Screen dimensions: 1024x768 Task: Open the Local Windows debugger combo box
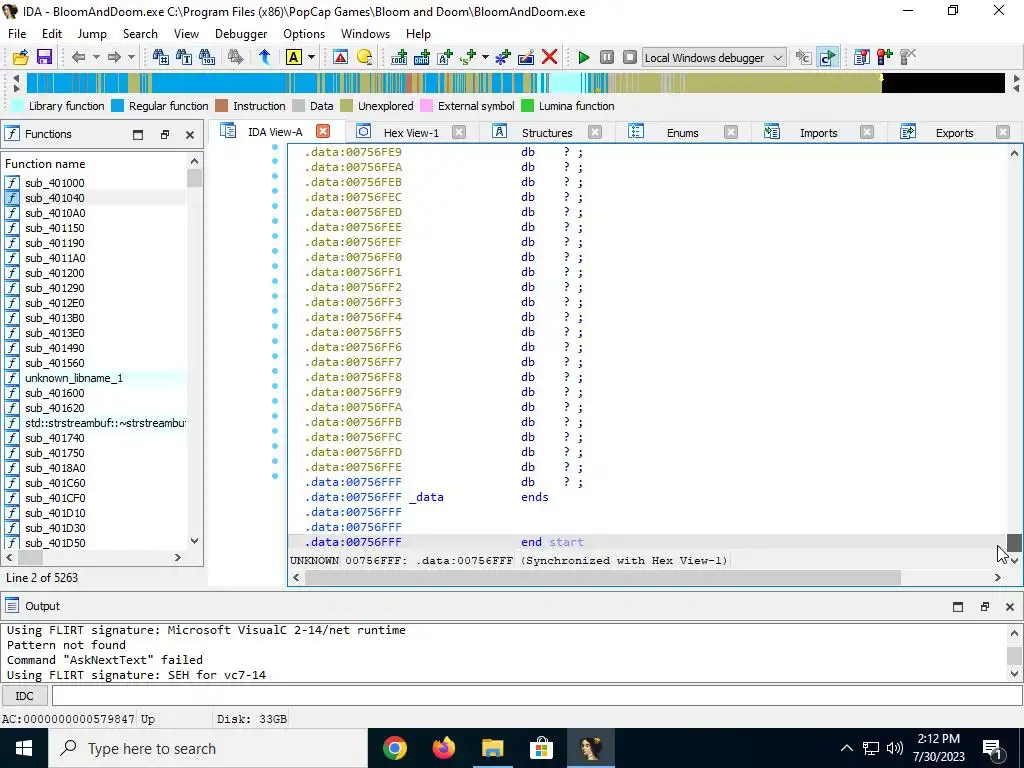(714, 57)
